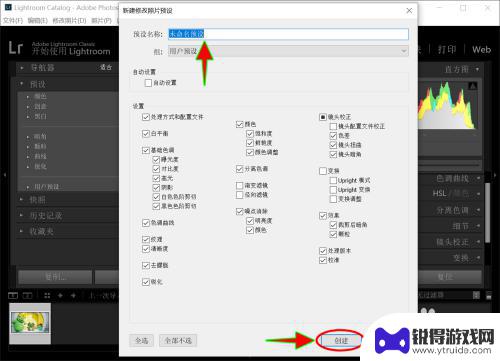This screenshot has width=500, height=361.
Task: Click the 全部不选 button
Action: (x=178, y=340)
